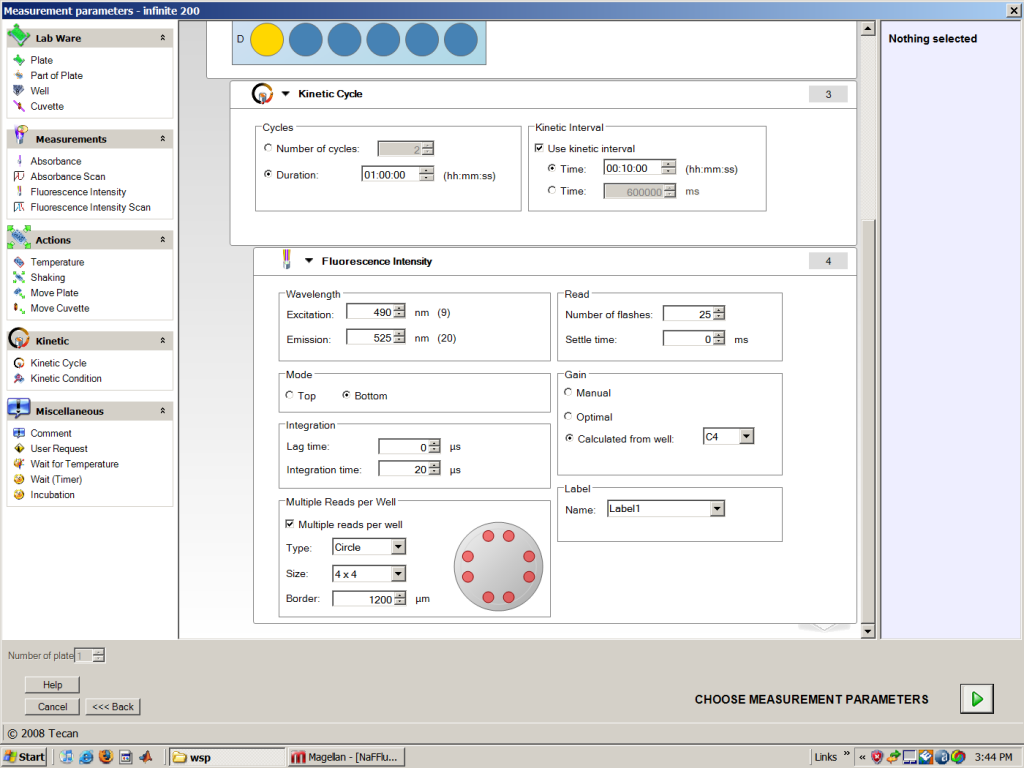1024x768 pixels.
Task: Click the Kinetic Cycle item icon
Action: pyautogui.click(x=19, y=363)
